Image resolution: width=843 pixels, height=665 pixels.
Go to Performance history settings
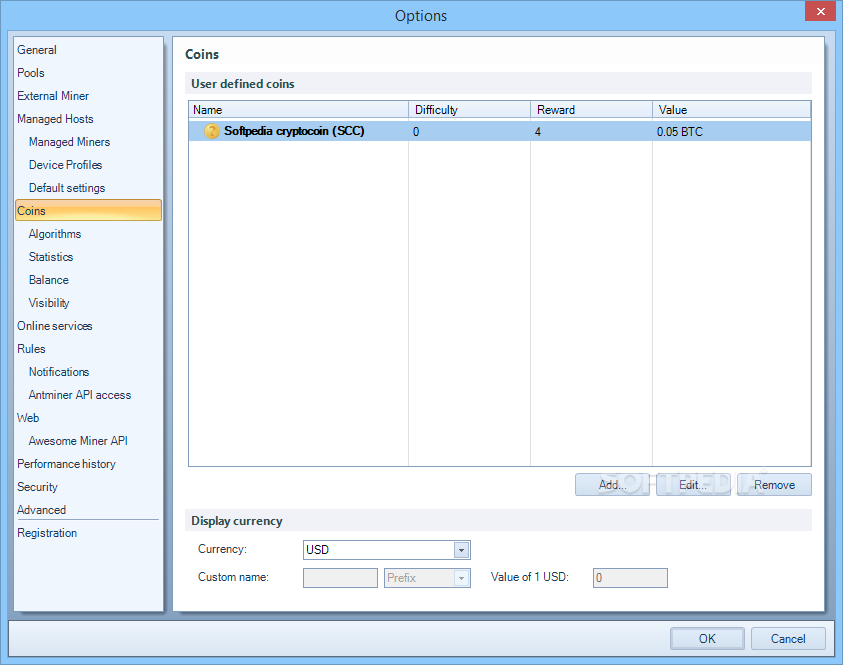(66, 464)
